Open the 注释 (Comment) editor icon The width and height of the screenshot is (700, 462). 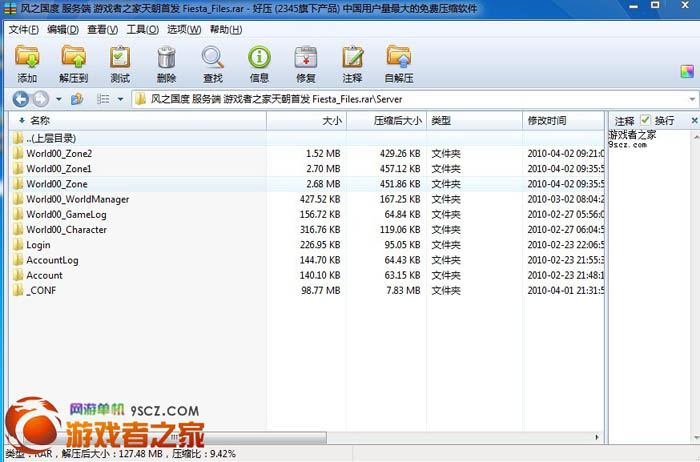(x=352, y=62)
